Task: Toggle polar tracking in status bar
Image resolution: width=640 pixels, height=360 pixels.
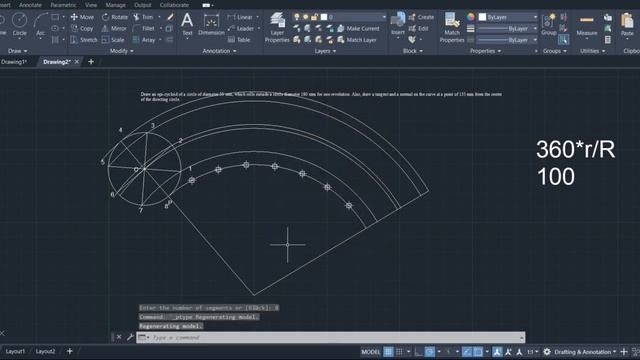Action: click(x=429, y=352)
